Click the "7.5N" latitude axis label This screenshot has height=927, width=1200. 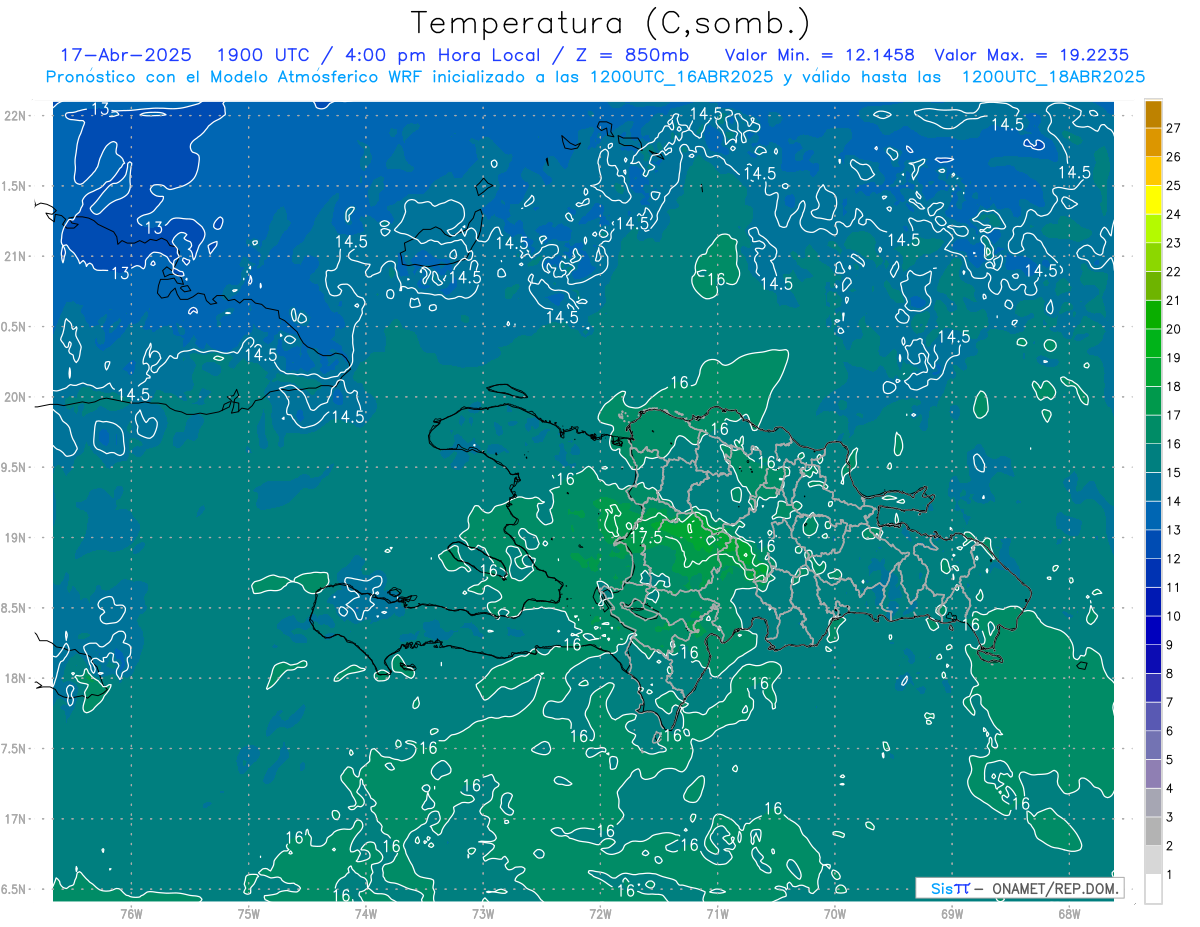(x=15, y=749)
